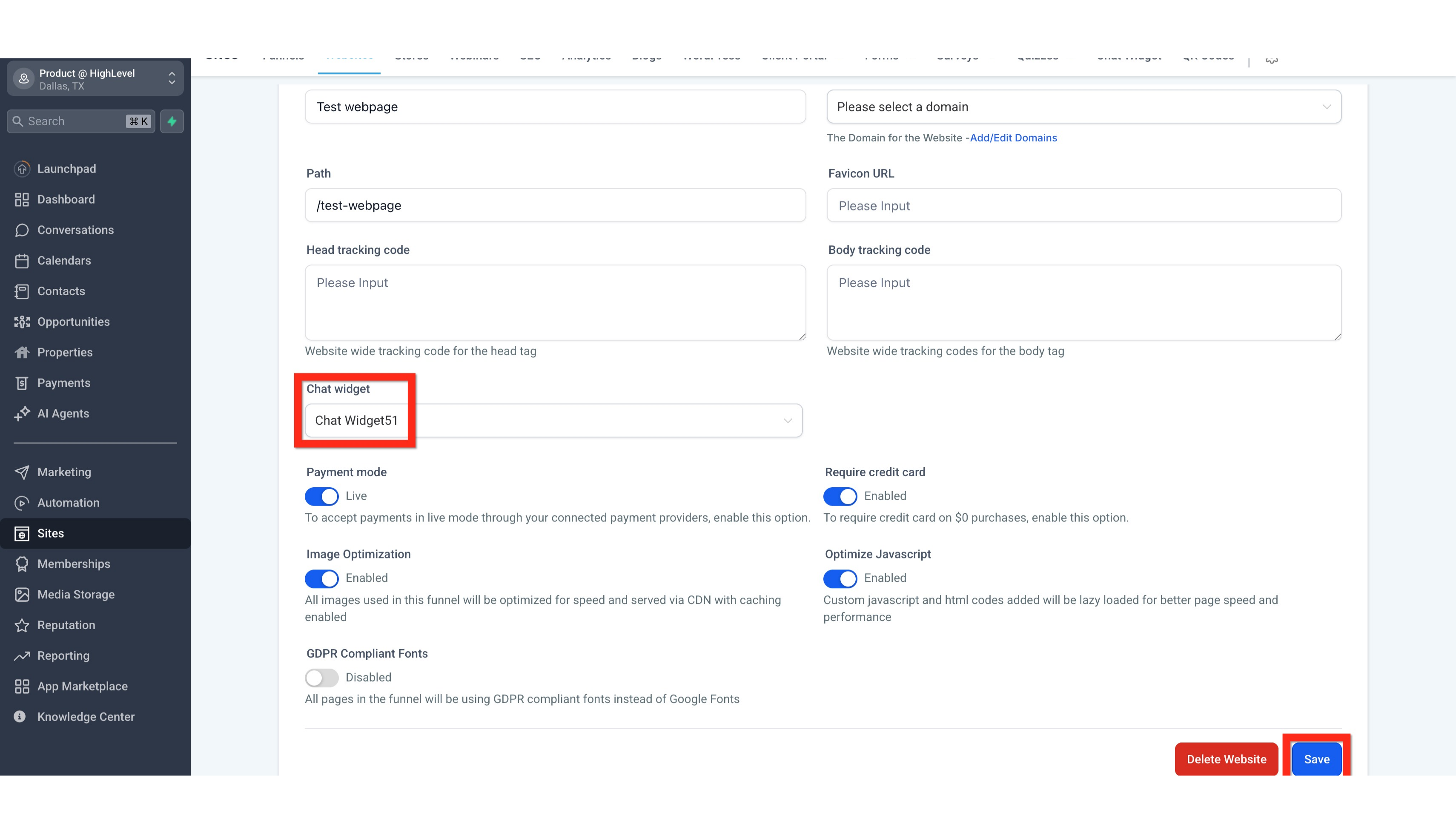
Task: Click the green lightning bolt quick-action icon
Action: click(172, 121)
